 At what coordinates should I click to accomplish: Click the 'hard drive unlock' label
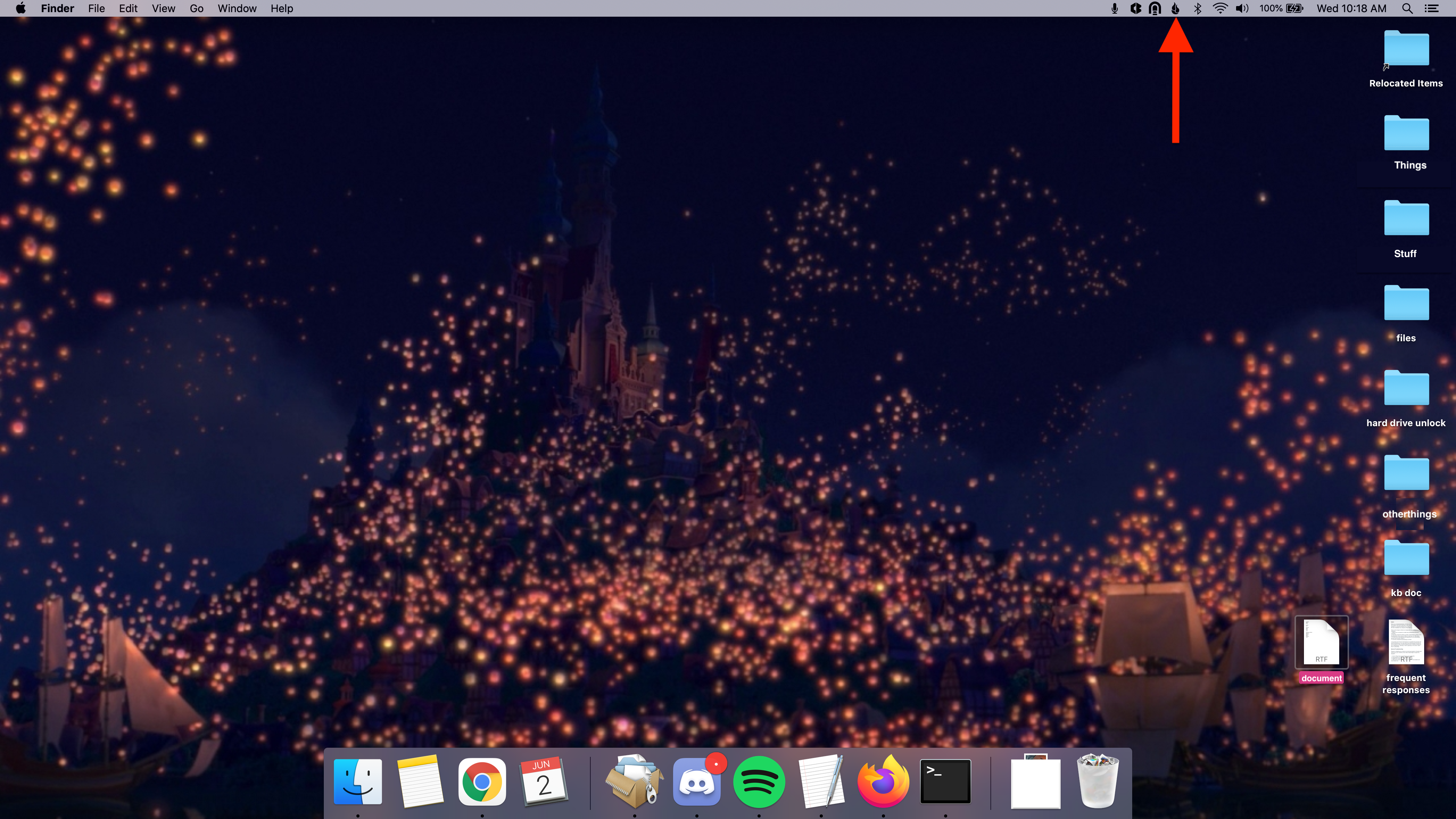click(1406, 423)
